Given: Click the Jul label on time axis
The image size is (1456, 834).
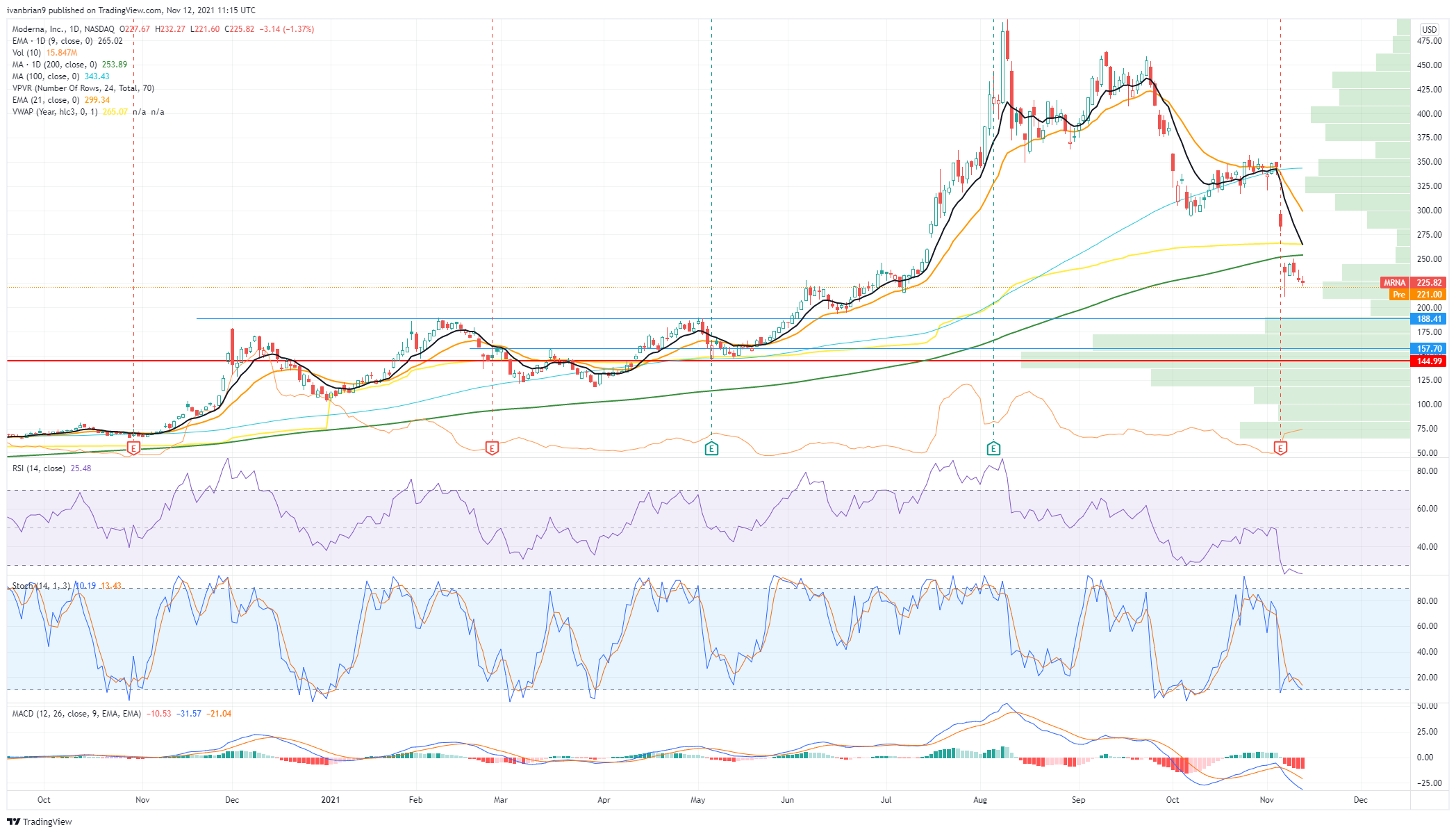Looking at the screenshot, I should (x=886, y=800).
